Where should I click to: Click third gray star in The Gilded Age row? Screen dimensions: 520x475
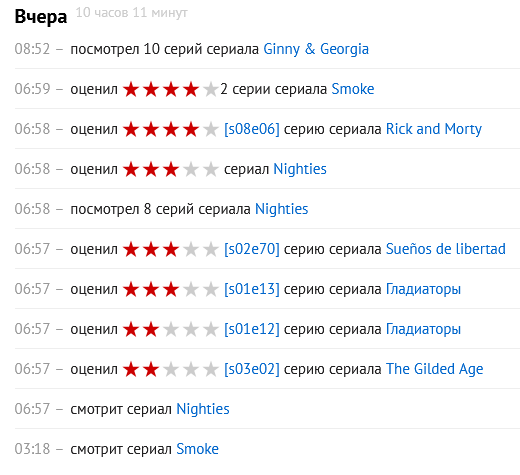pos(171,369)
